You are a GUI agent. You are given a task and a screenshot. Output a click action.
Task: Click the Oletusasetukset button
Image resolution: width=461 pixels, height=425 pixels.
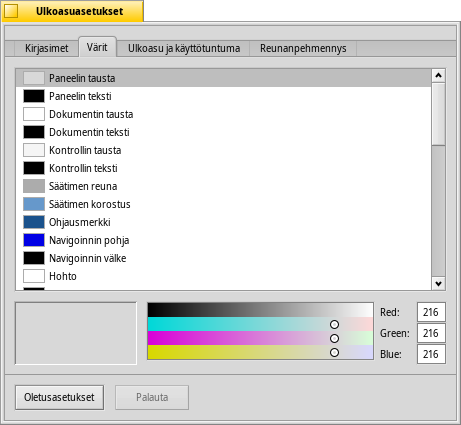pyautogui.click(x=59, y=397)
